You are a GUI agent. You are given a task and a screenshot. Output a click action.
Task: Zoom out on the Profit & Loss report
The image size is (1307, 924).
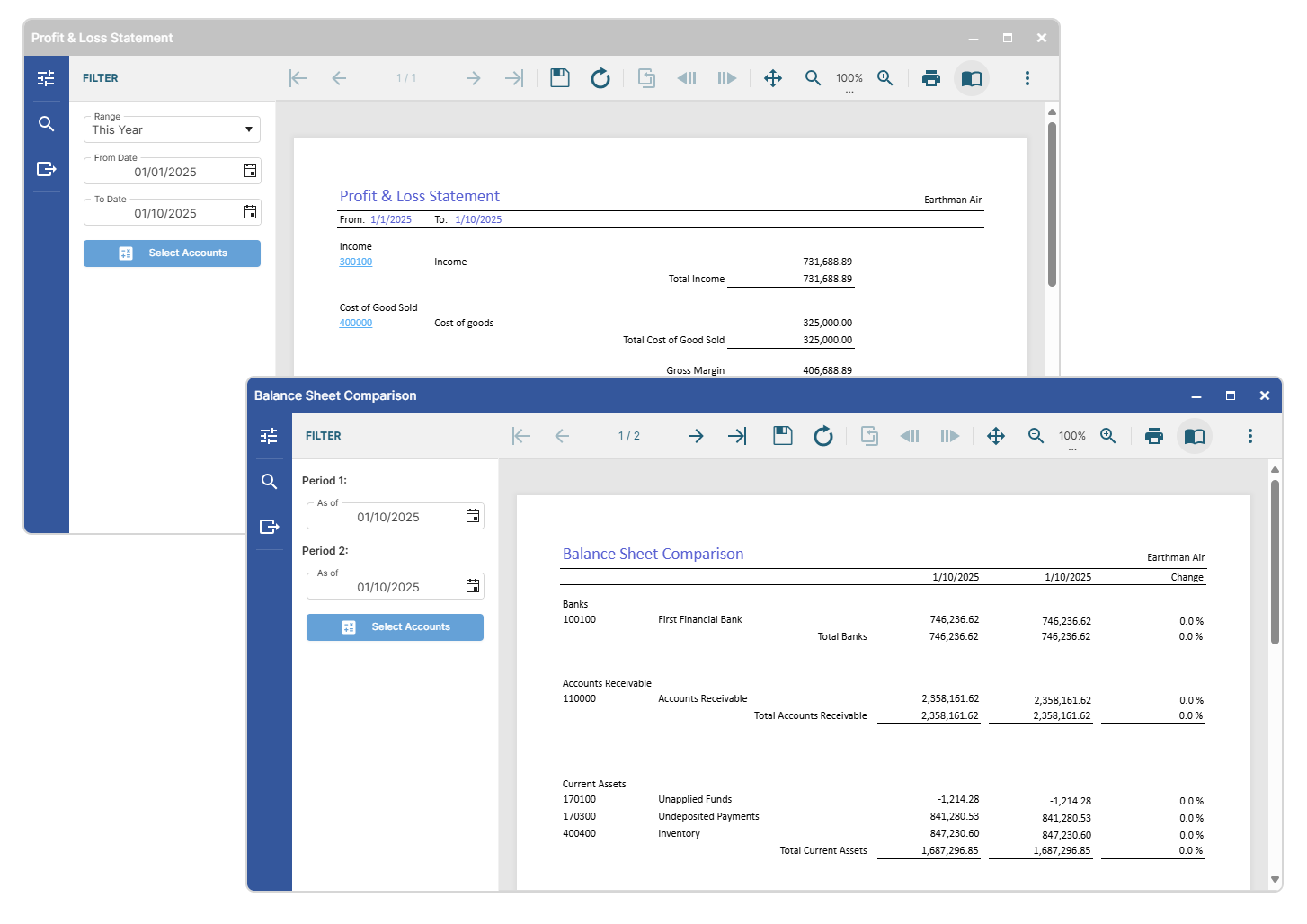point(813,78)
